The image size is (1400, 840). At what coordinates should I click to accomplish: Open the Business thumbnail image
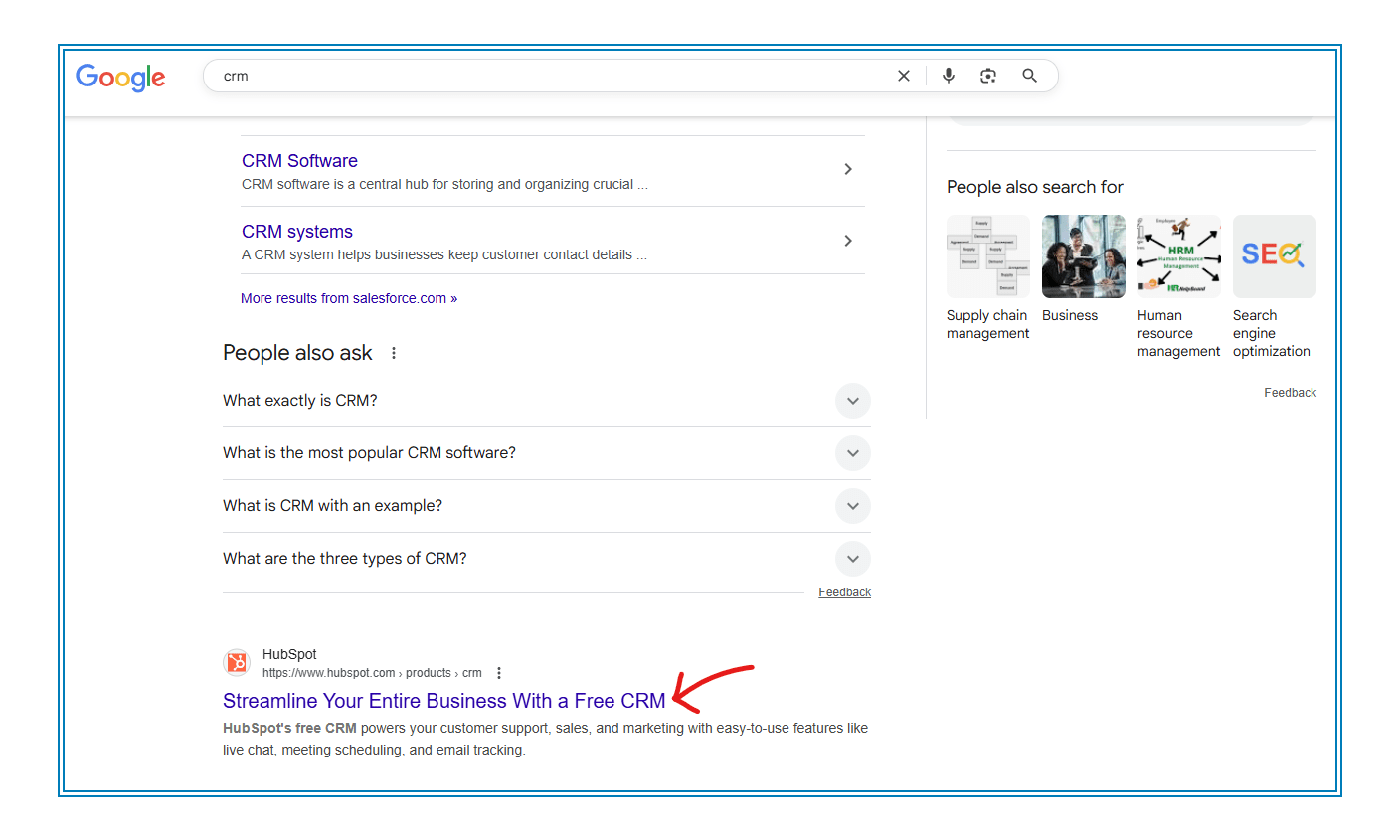(x=1084, y=256)
